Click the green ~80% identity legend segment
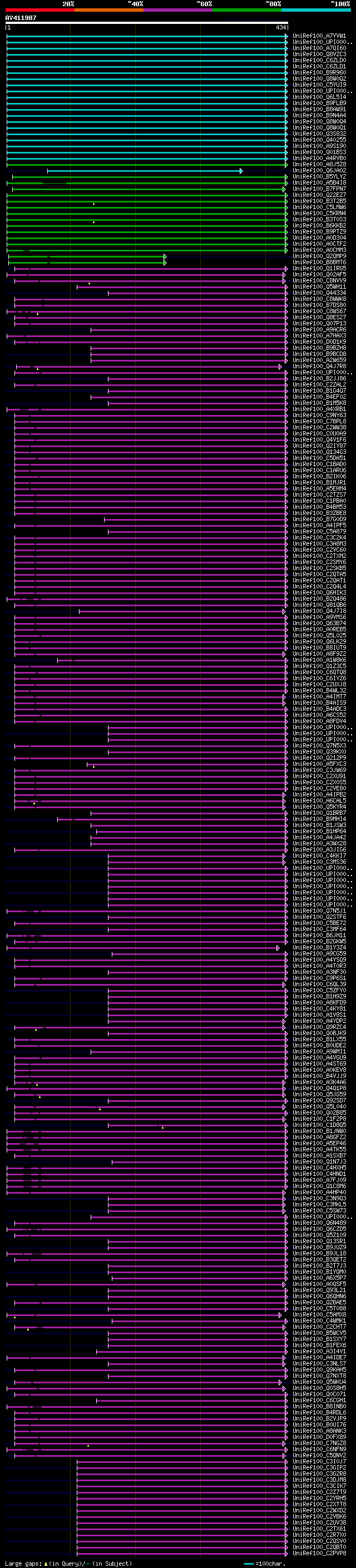This screenshot has height=1568, width=356. point(247,10)
